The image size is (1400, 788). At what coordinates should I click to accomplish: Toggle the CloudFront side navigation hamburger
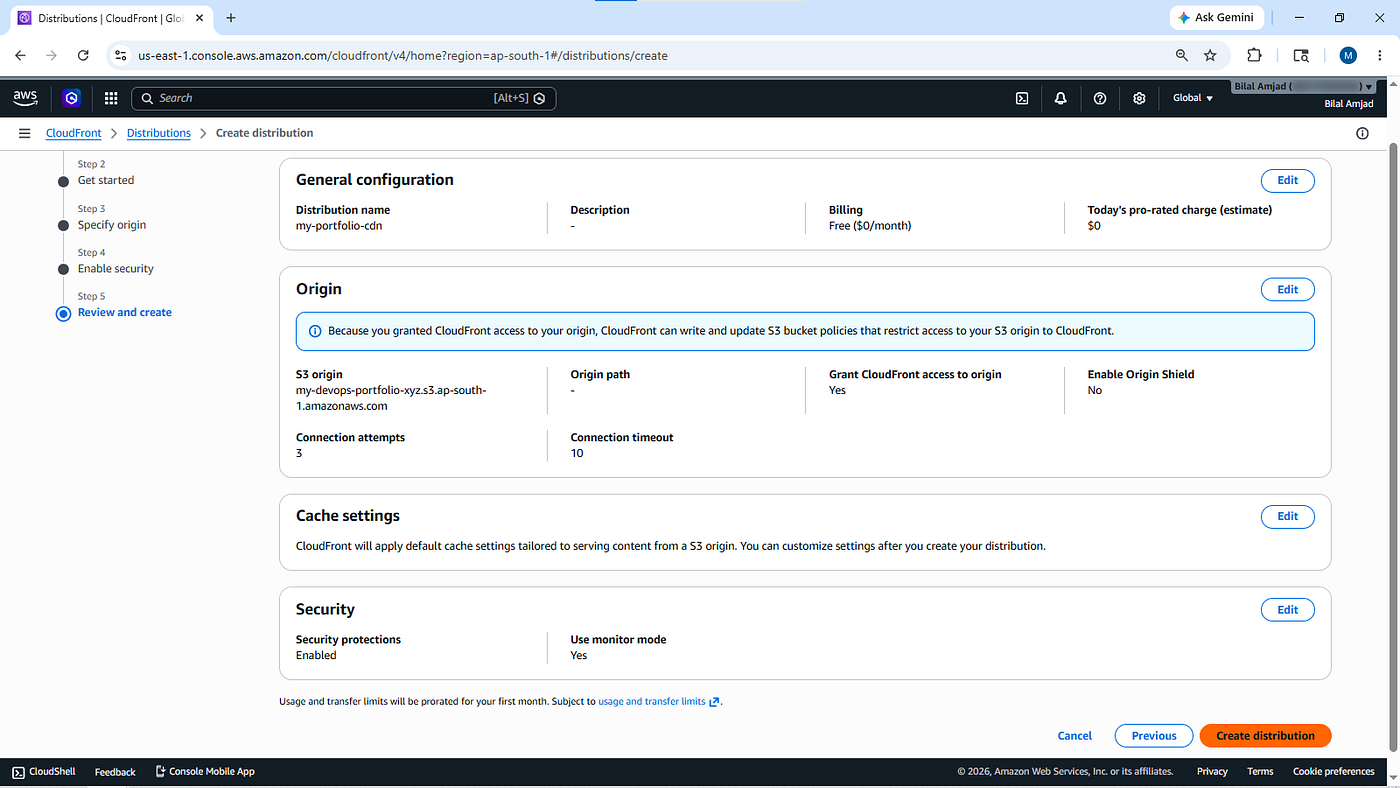(x=25, y=133)
